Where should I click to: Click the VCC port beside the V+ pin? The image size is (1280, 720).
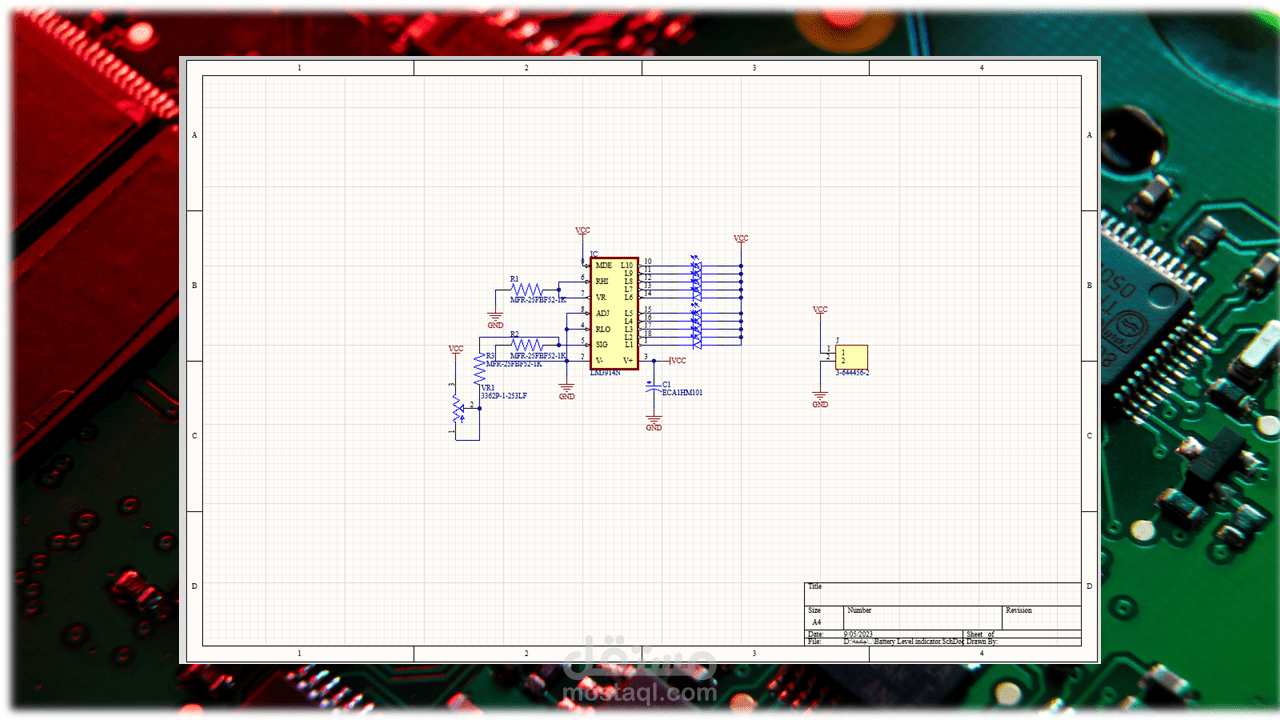(678, 361)
